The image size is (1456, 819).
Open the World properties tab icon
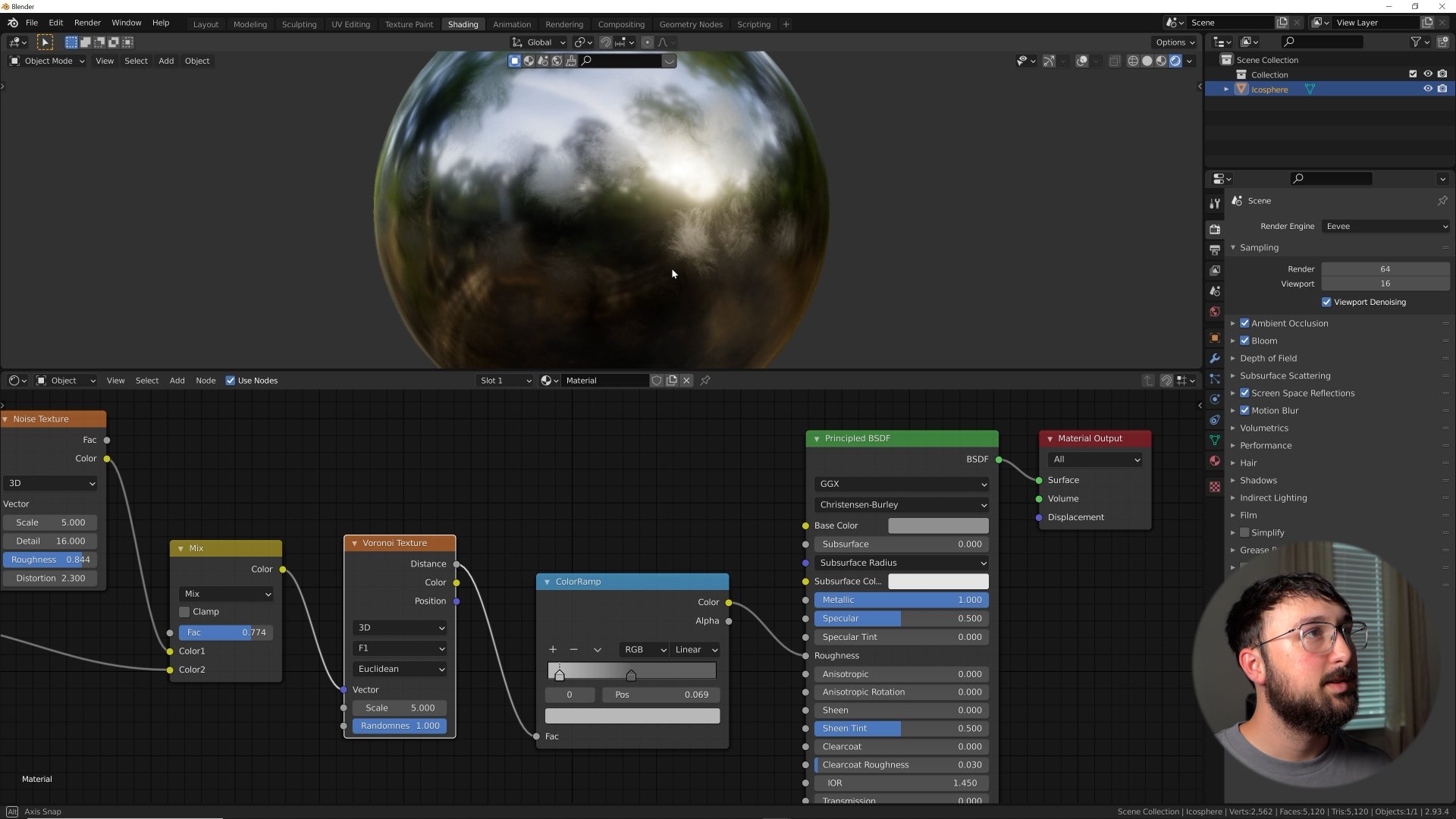coord(1215,312)
